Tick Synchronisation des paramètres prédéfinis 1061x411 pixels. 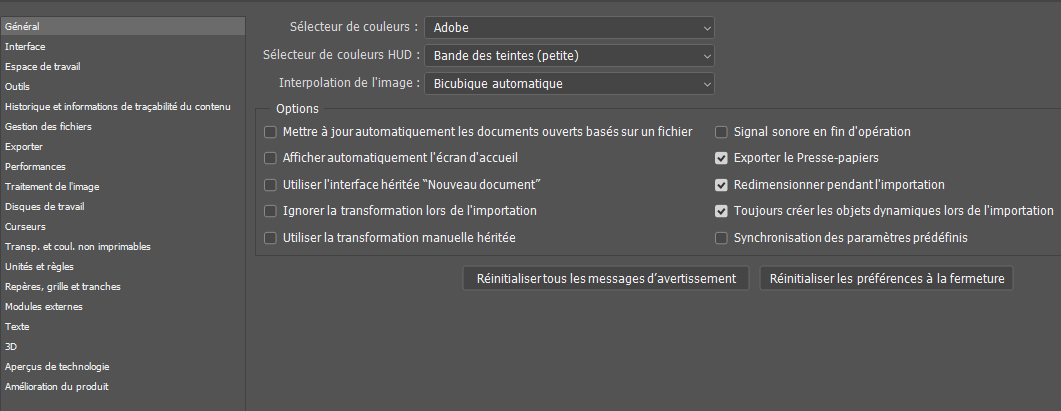[721, 238]
